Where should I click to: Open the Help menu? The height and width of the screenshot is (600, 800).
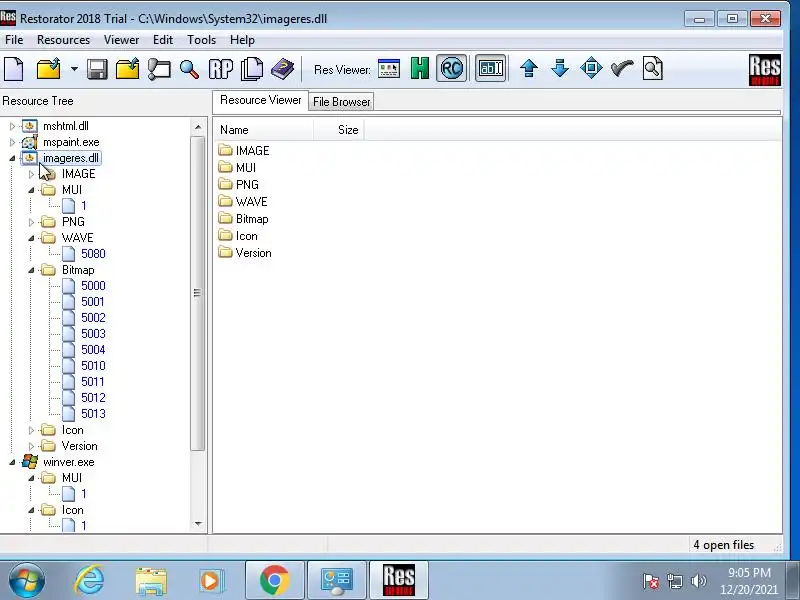coord(242,40)
